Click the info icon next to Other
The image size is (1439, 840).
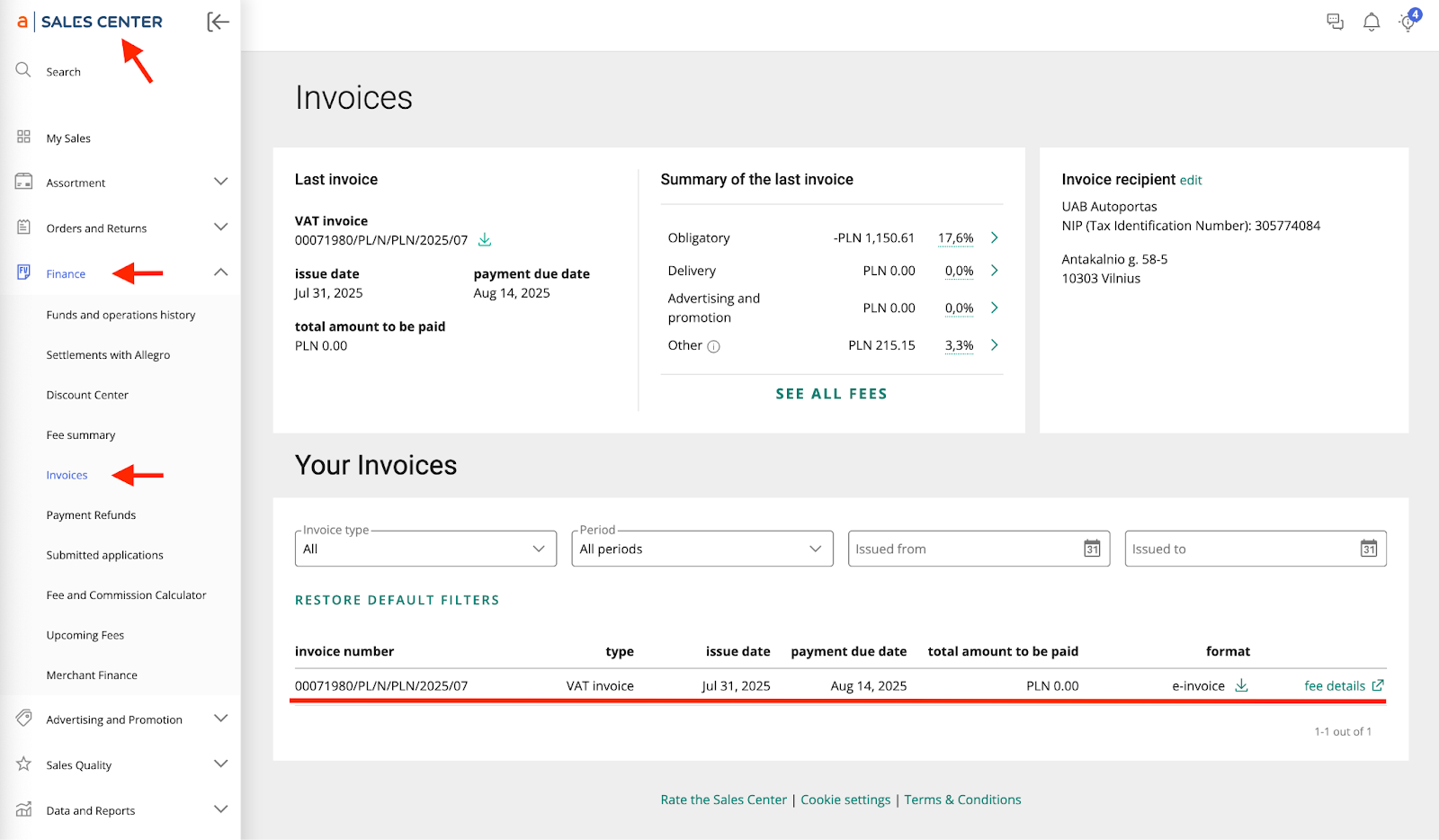[713, 346]
